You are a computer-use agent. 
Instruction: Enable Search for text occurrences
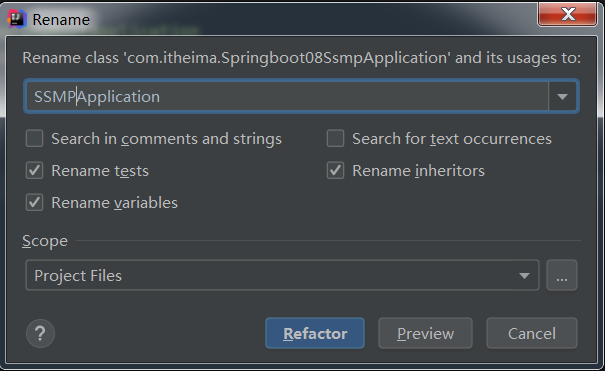pos(335,138)
